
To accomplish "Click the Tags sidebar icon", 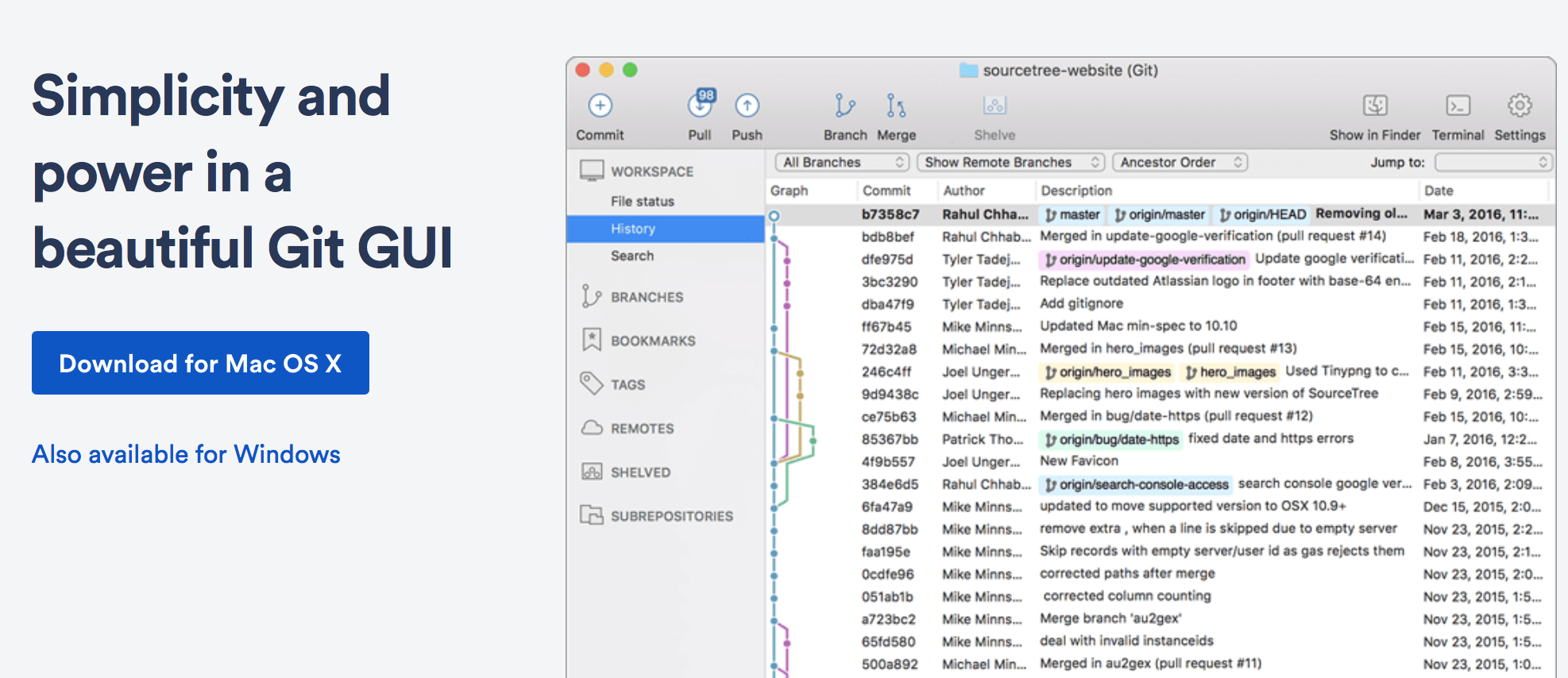I will click(x=591, y=383).
